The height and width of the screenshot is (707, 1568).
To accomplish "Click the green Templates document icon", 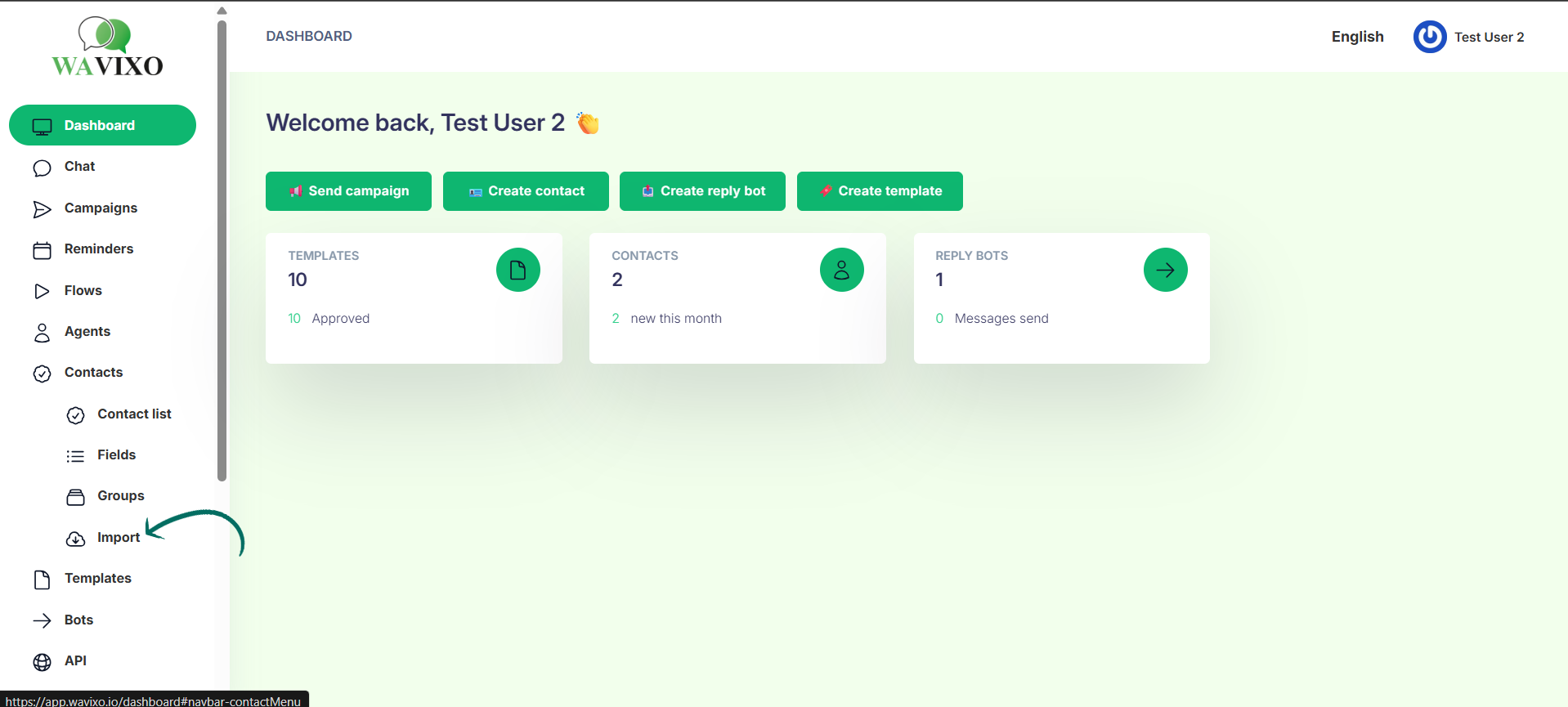I will pos(517,270).
